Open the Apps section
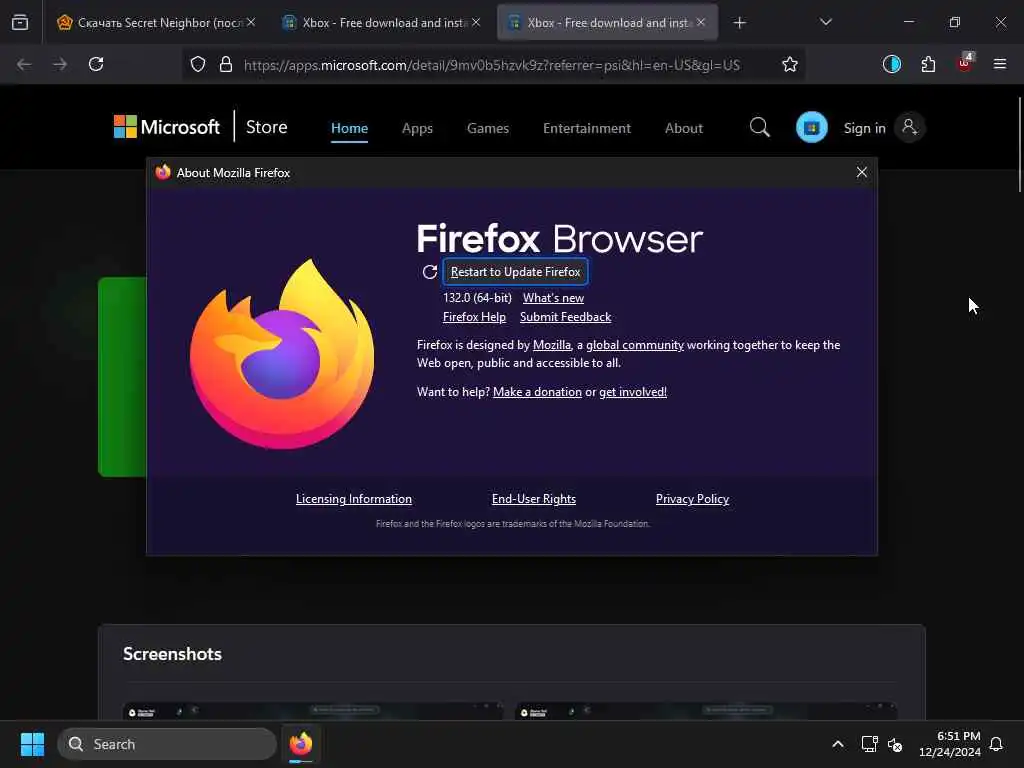This screenshot has width=1024, height=768. (417, 128)
